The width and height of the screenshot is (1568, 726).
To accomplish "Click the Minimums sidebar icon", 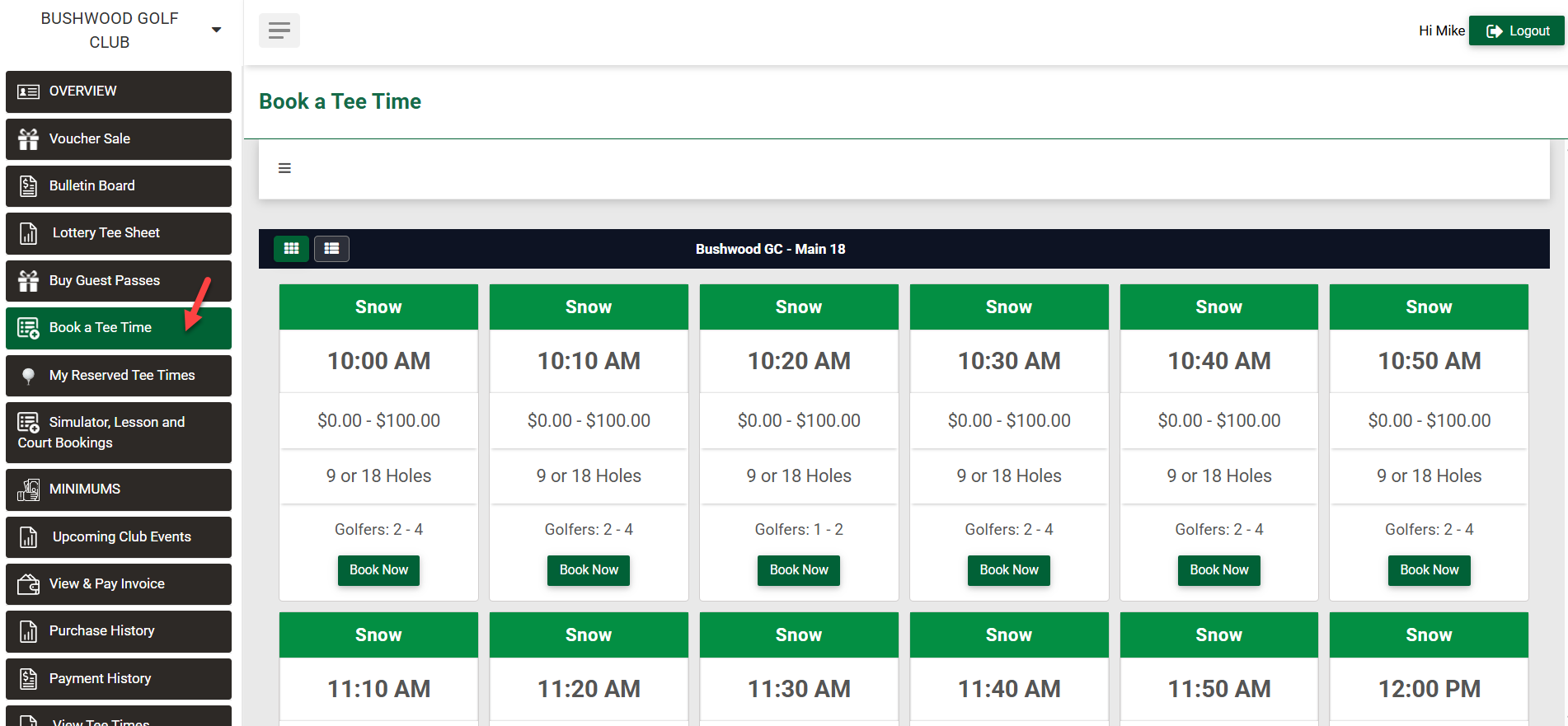I will 29,489.
